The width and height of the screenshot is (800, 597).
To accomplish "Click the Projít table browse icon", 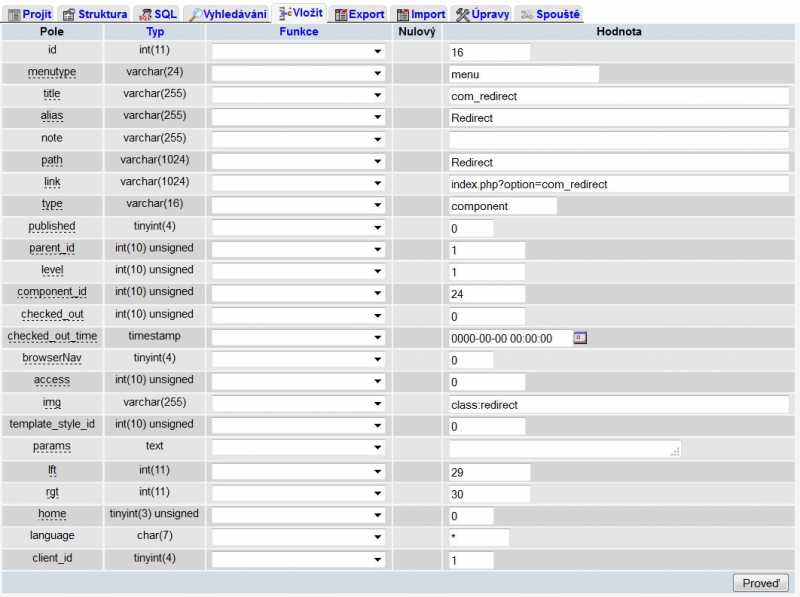I will coord(14,14).
